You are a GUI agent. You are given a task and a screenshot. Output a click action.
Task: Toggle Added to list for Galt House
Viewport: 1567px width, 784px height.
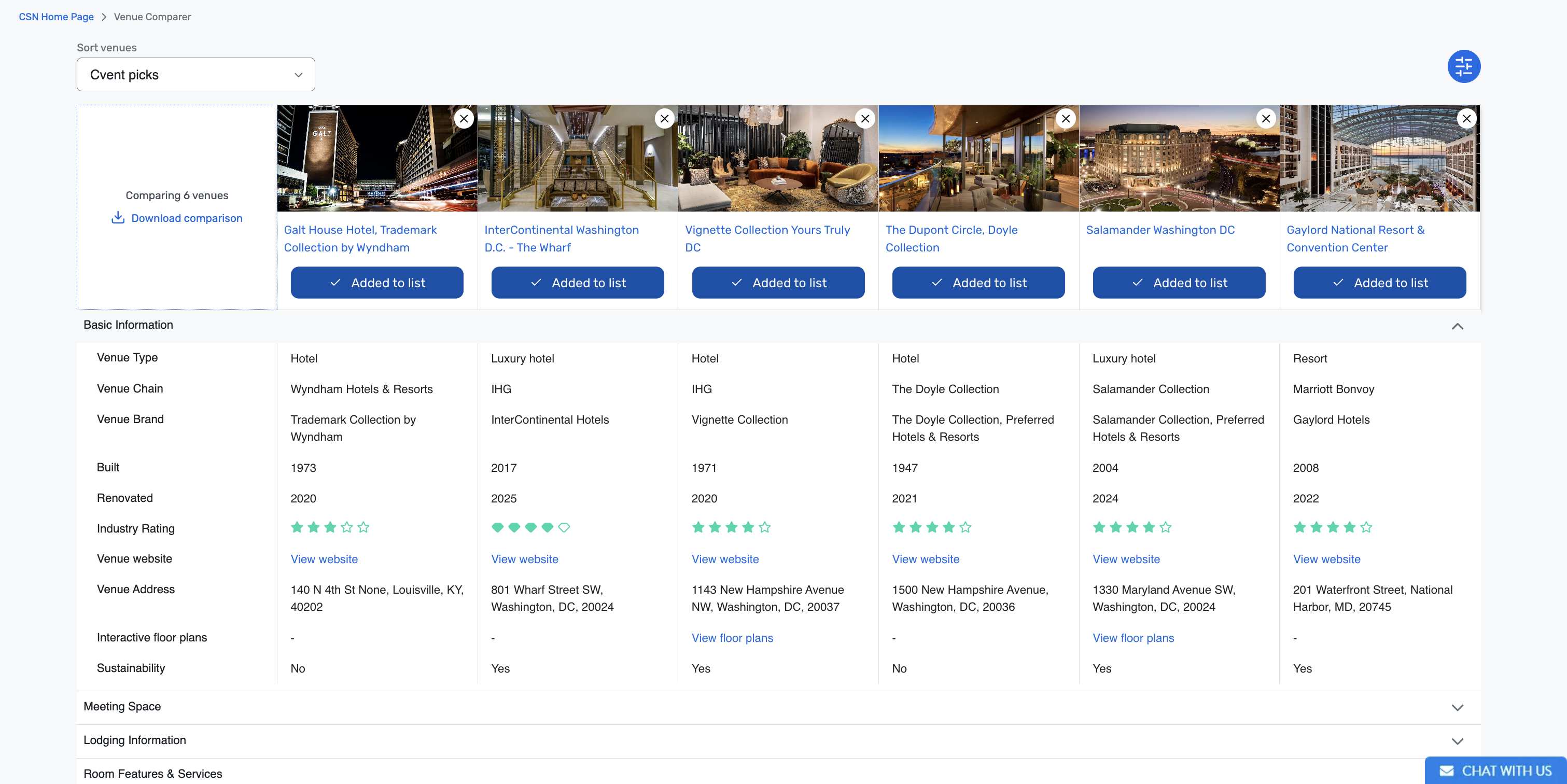click(377, 283)
